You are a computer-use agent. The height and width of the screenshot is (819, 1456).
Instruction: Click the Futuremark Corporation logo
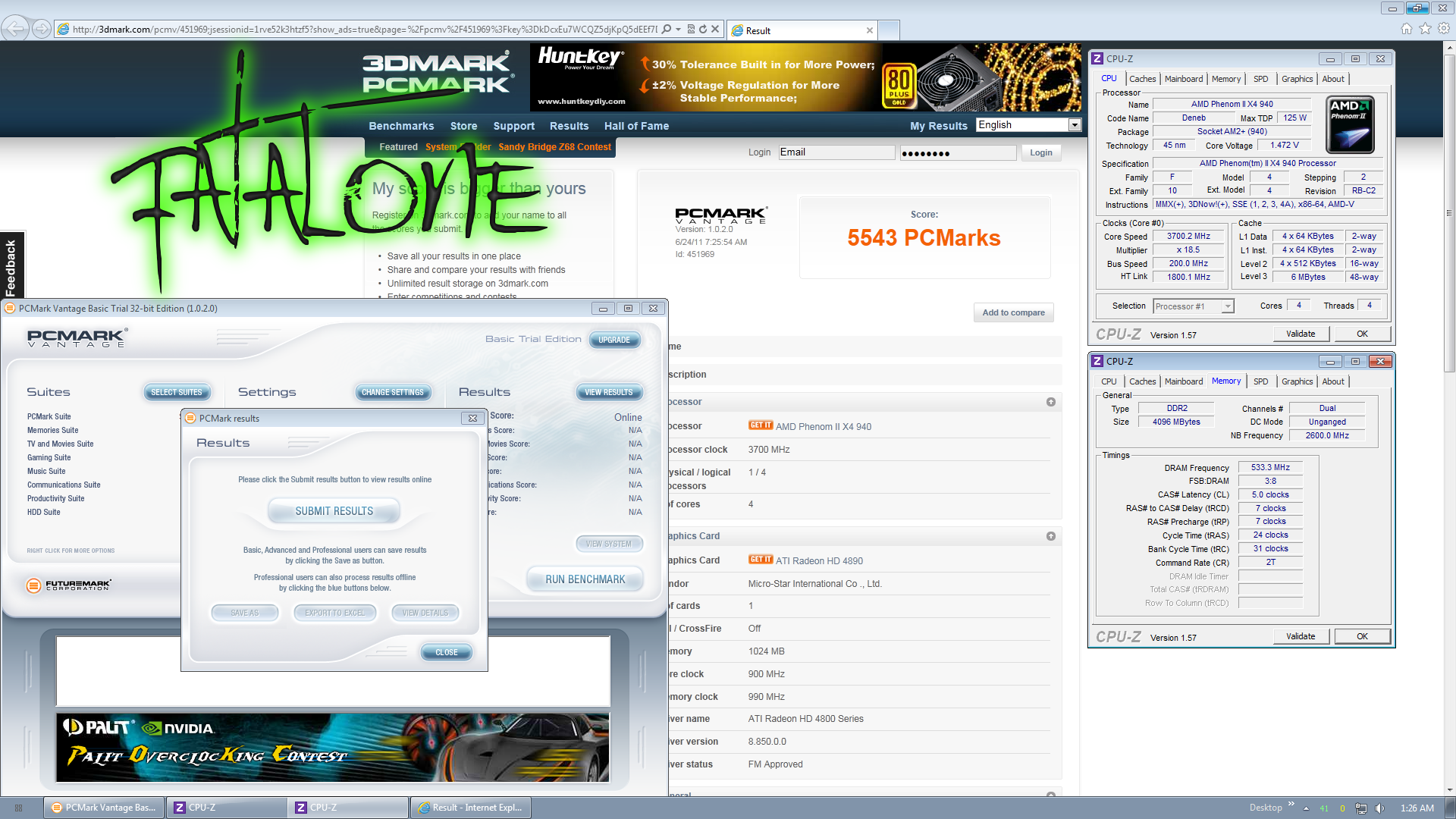point(68,585)
